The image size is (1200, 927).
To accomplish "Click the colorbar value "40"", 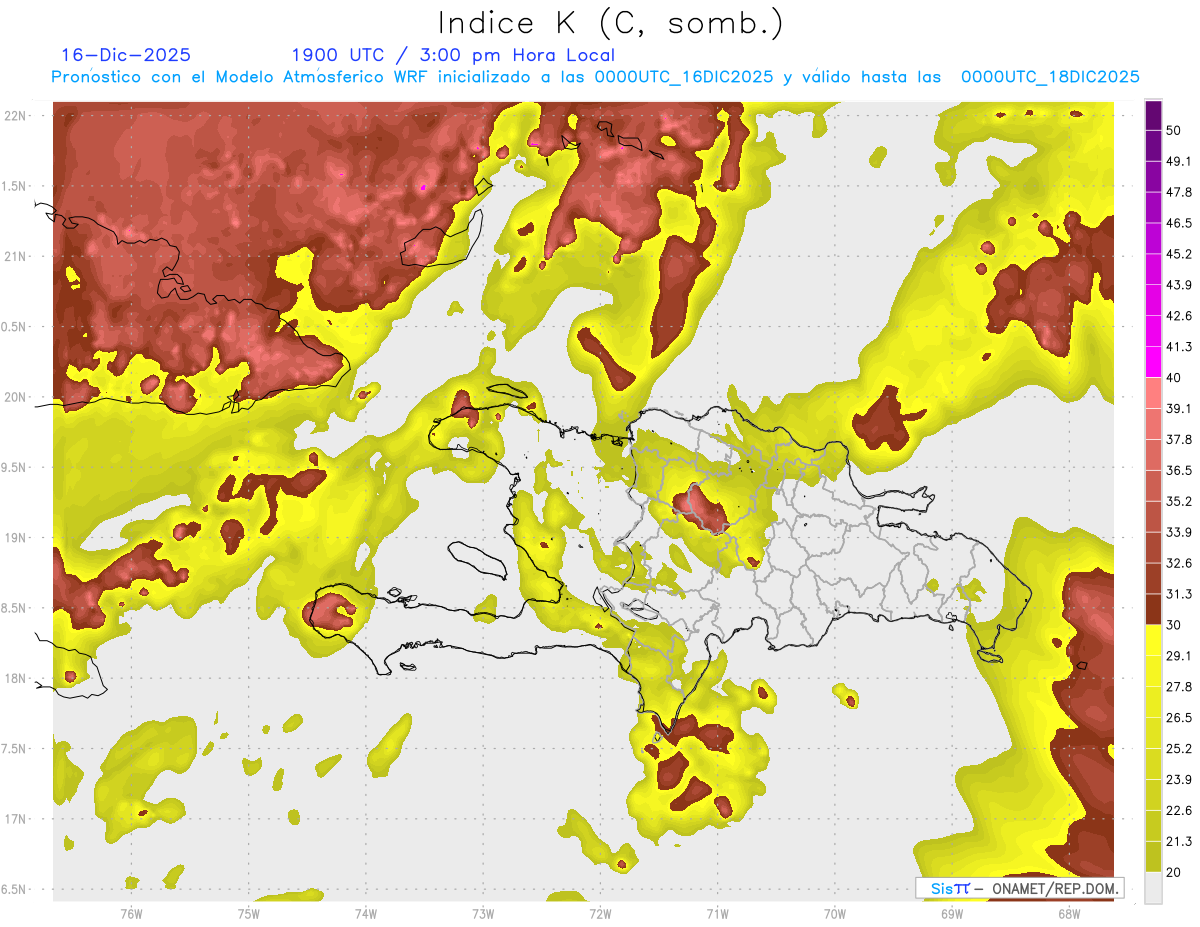I will tap(1174, 378).
